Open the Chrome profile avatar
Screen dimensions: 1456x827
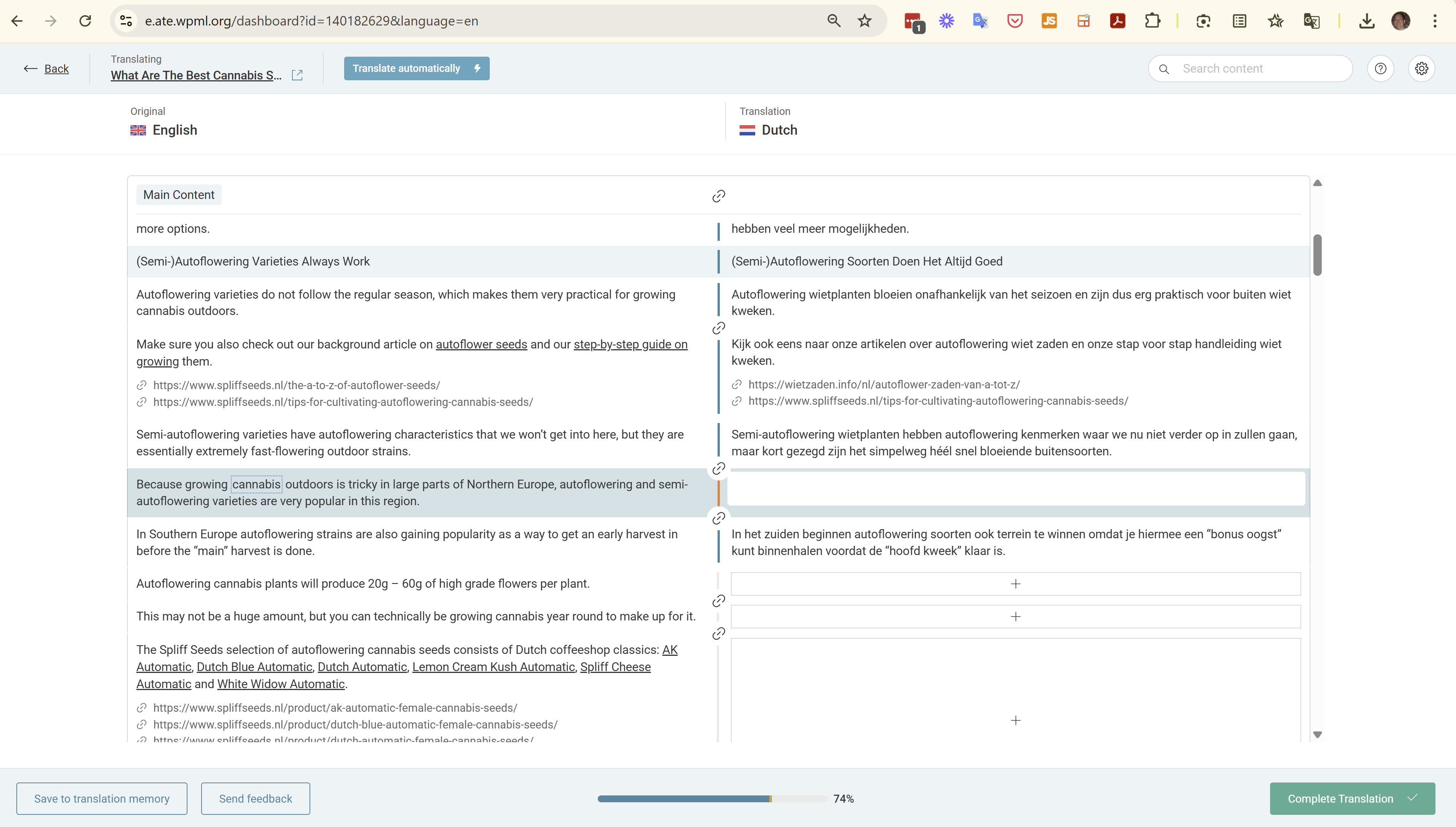[x=1401, y=21]
